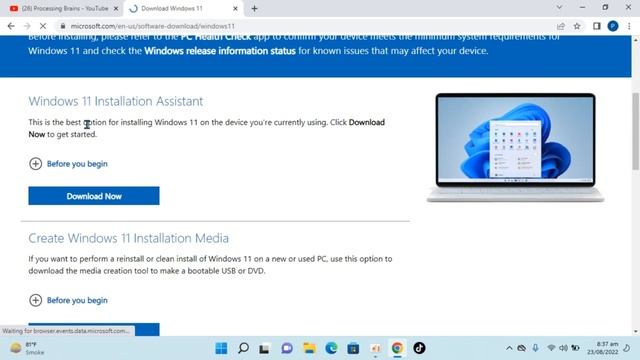Image resolution: width=640 pixels, height=360 pixels.
Task: Show hidden system tray icons chevron
Action: pyautogui.click(x=509, y=348)
